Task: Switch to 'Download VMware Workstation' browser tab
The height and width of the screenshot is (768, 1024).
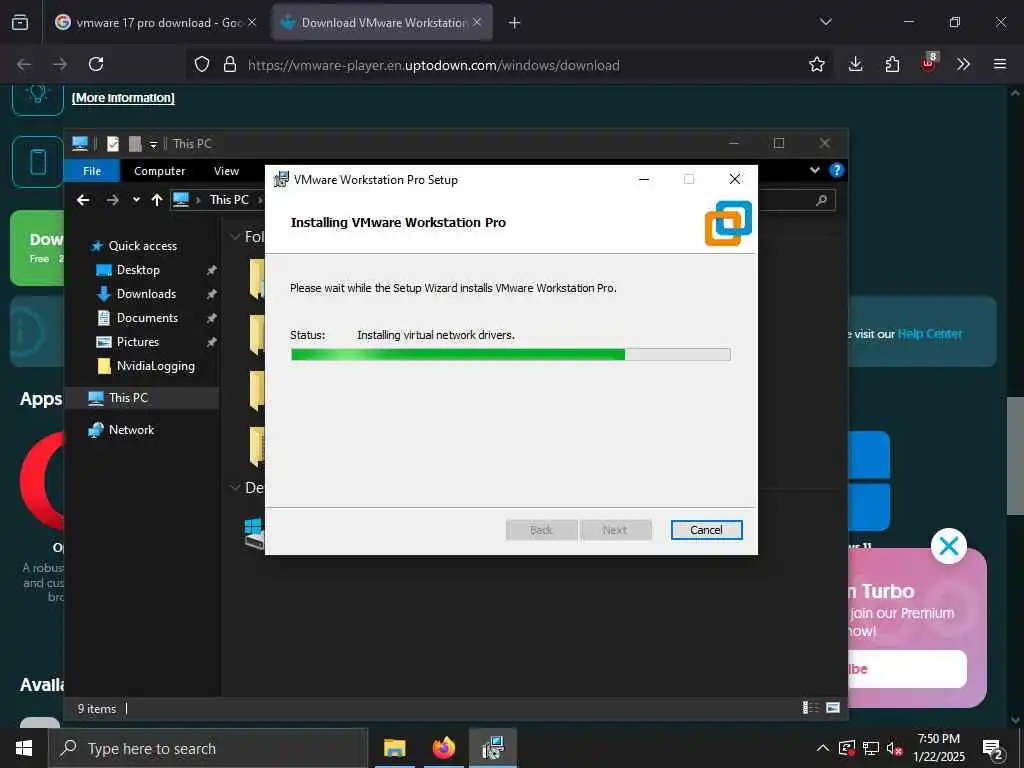Action: pos(382,22)
